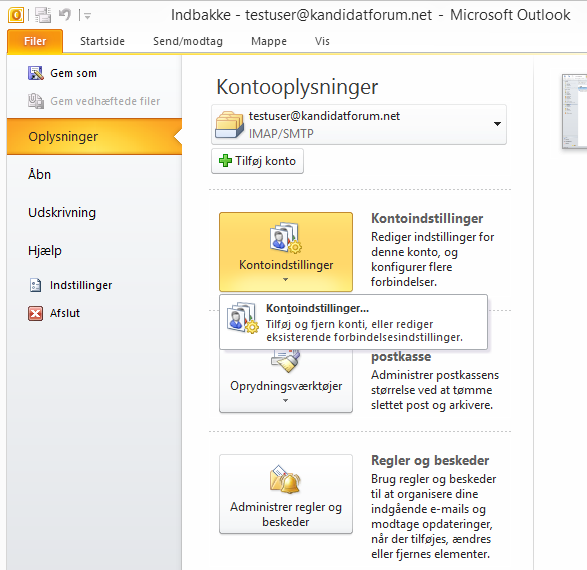Click the Gem som save icon
The width and height of the screenshot is (587, 570).
(36, 73)
